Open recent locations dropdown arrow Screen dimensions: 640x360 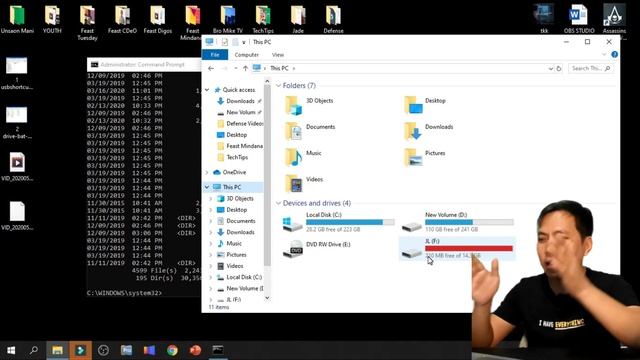236,68
